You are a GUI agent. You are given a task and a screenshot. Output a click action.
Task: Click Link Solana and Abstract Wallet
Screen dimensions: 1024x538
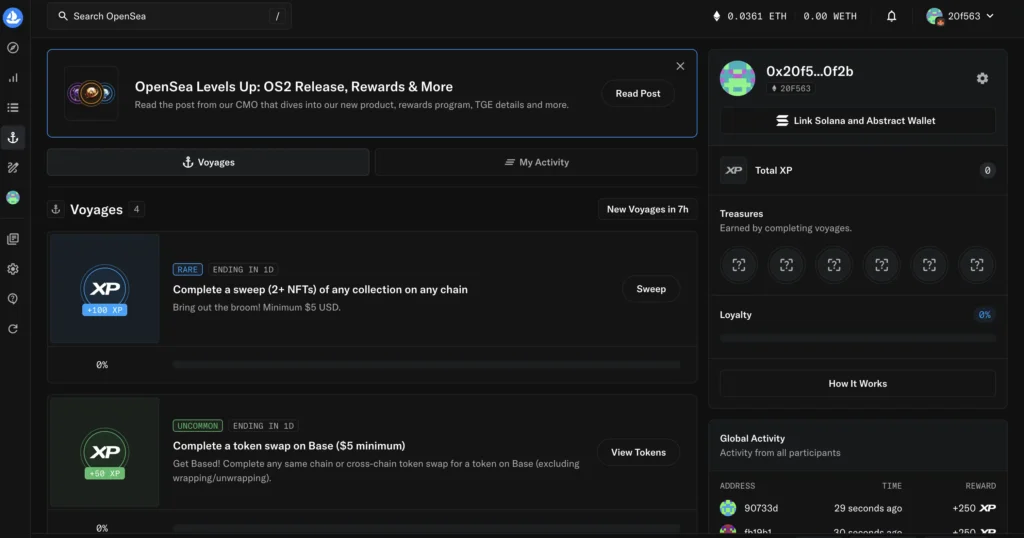coord(857,121)
